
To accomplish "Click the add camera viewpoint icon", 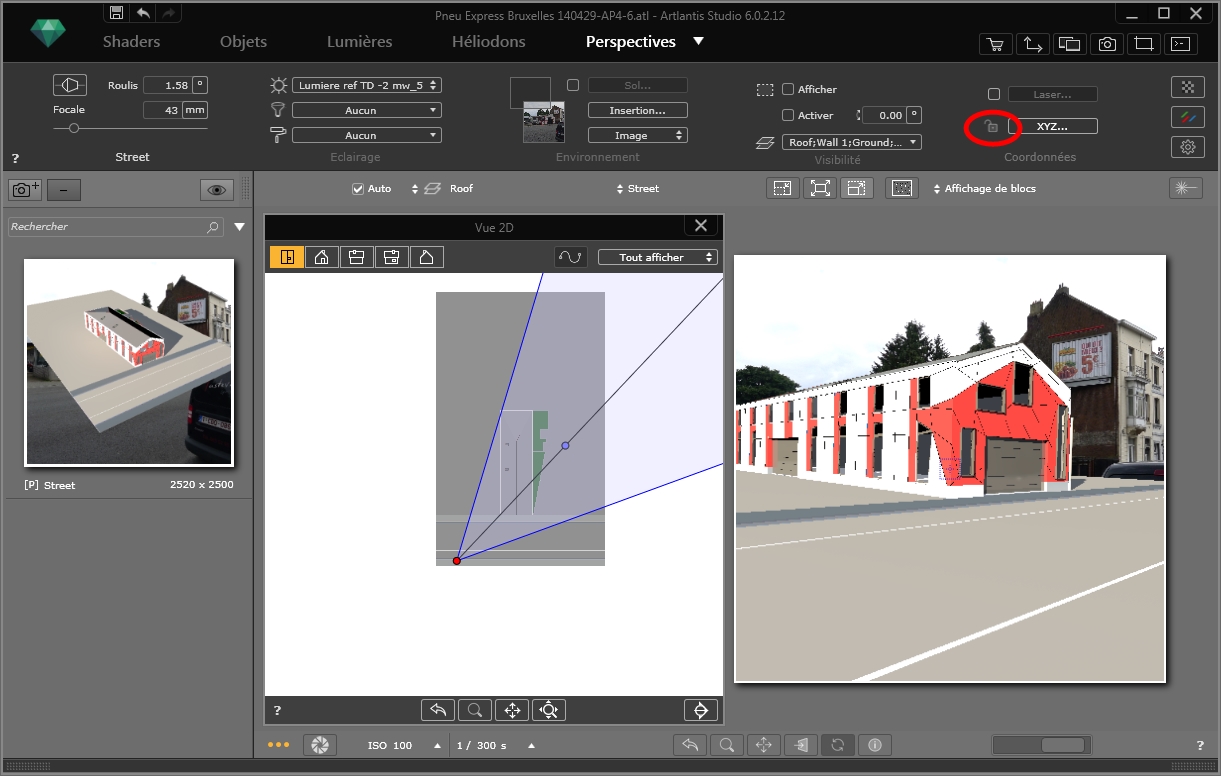I will (x=24, y=189).
